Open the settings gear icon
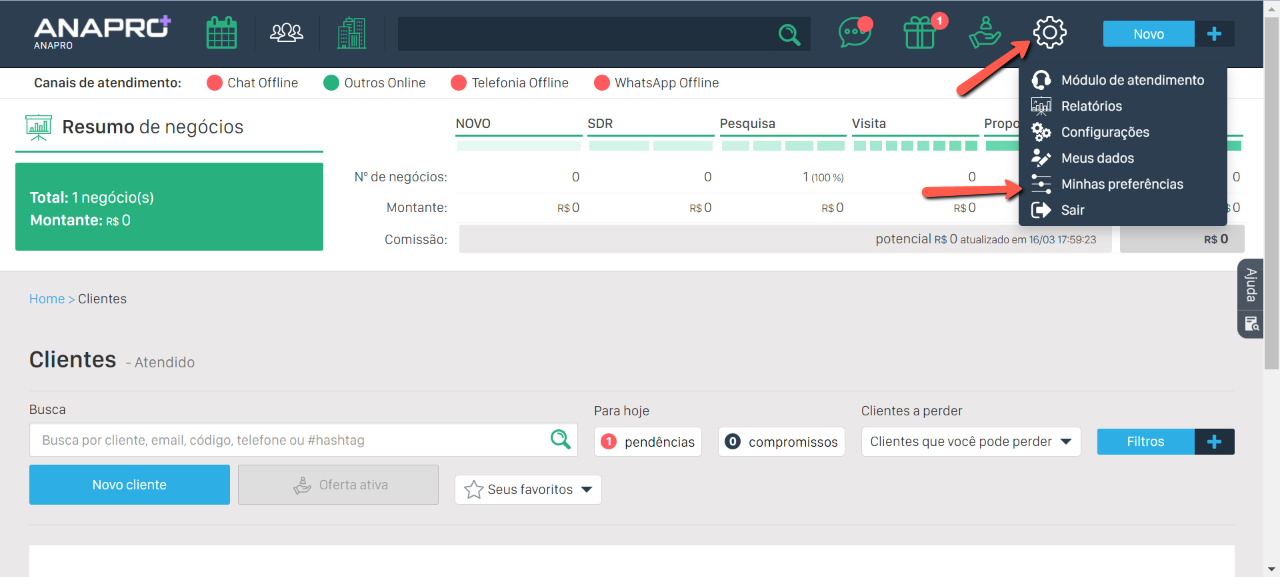 [1049, 33]
